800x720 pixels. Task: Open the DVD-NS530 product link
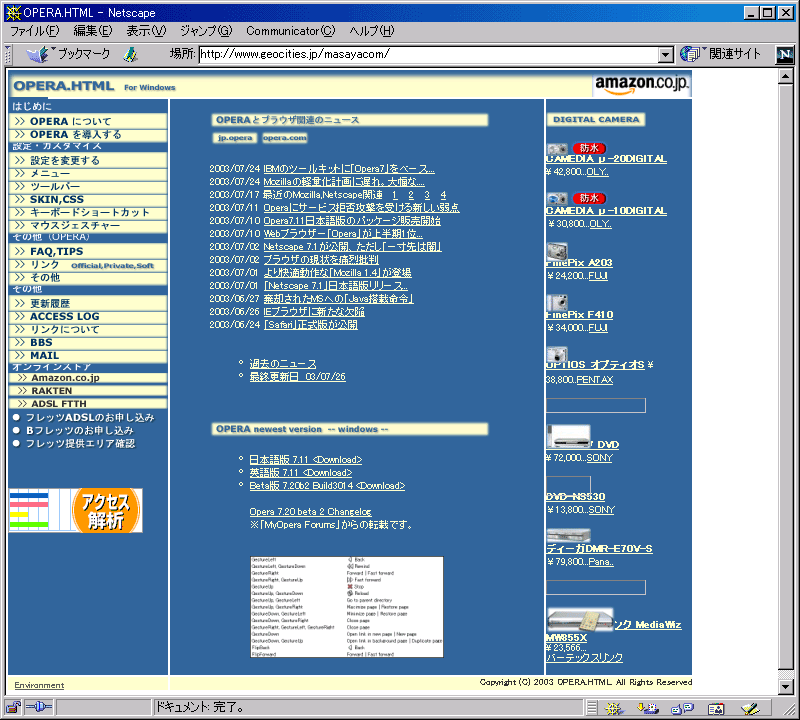click(576, 496)
